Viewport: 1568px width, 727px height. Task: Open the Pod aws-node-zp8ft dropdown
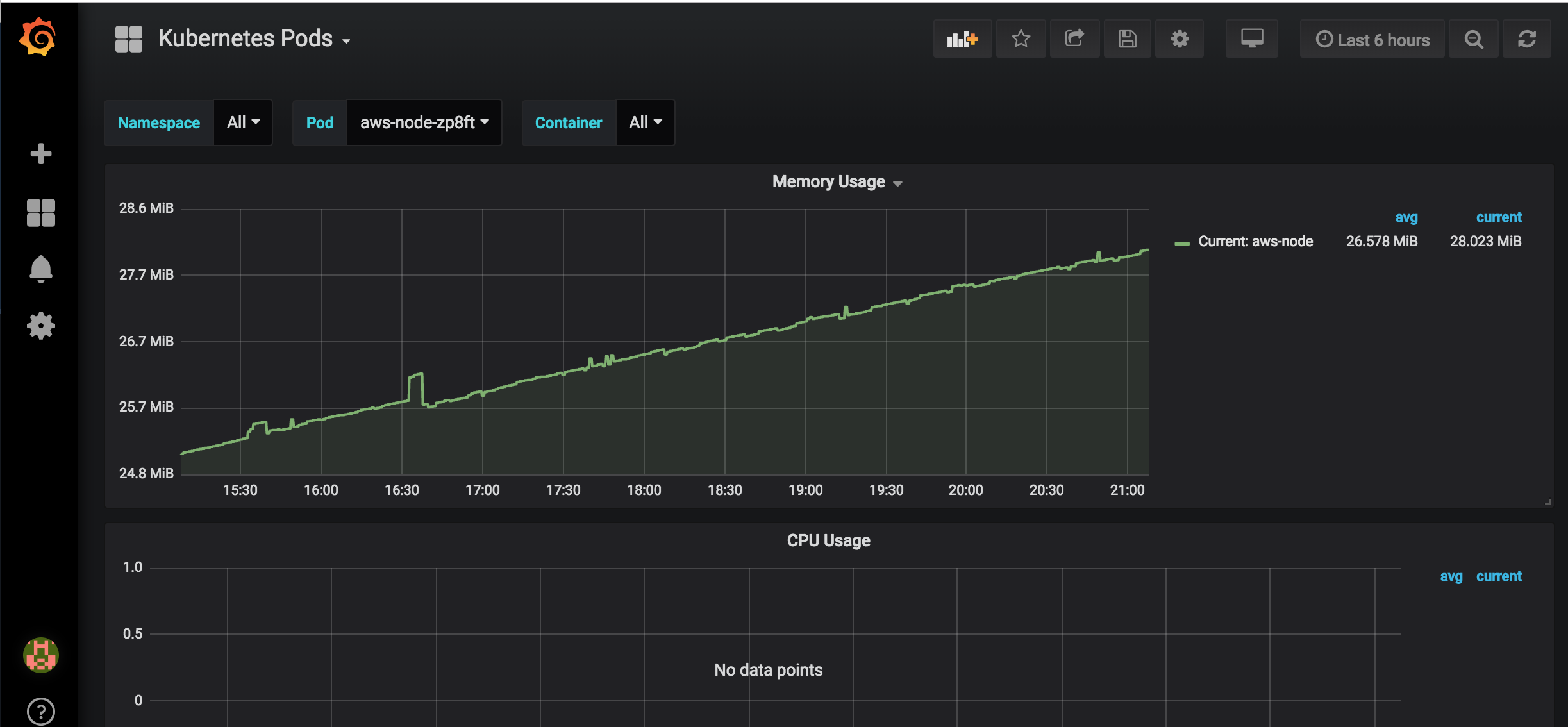(424, 122)
